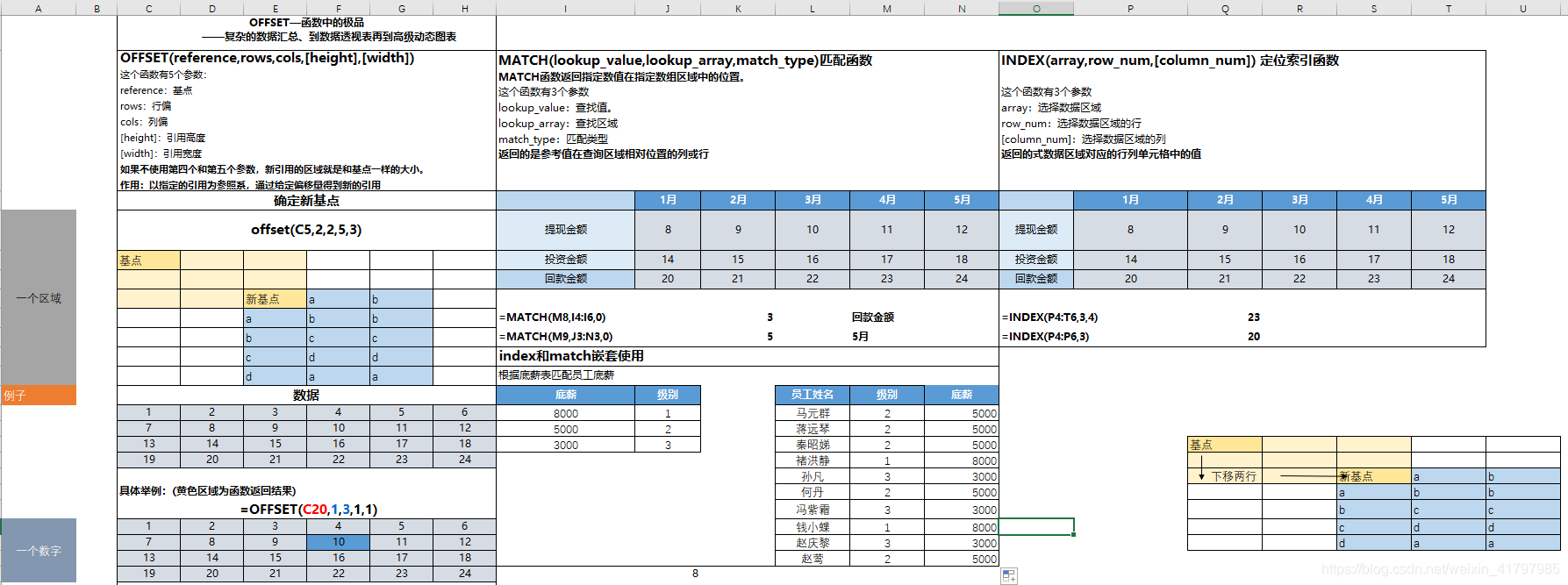Screen dimensions: 1568x585
Task: Click the OFFSET(reference,rows,cols,[height],[width]) heading
Action: click(267, 58)
